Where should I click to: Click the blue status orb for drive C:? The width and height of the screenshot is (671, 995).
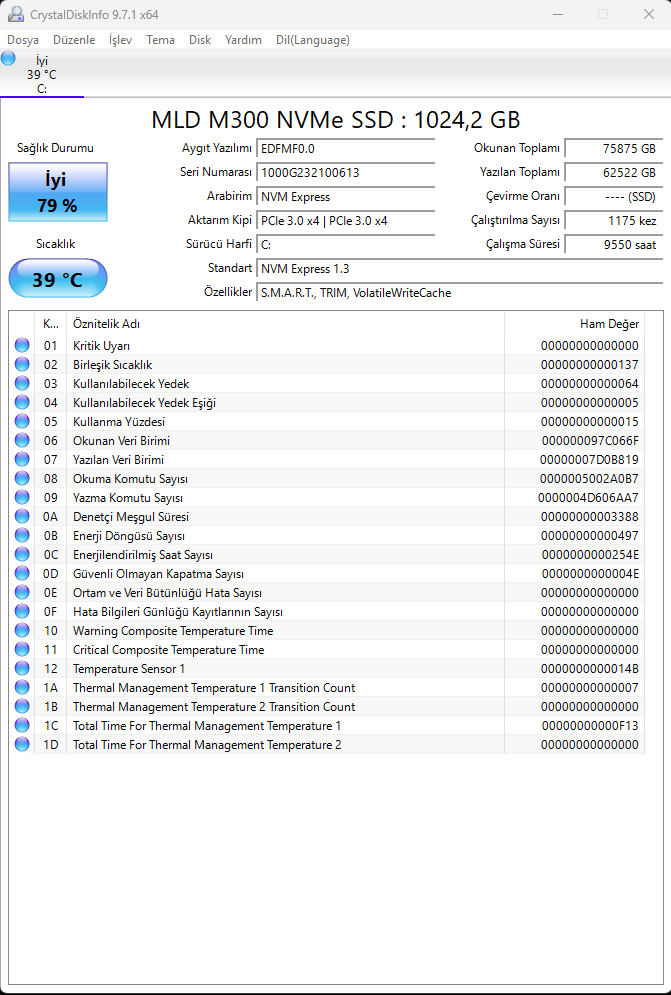click(8, 59)
